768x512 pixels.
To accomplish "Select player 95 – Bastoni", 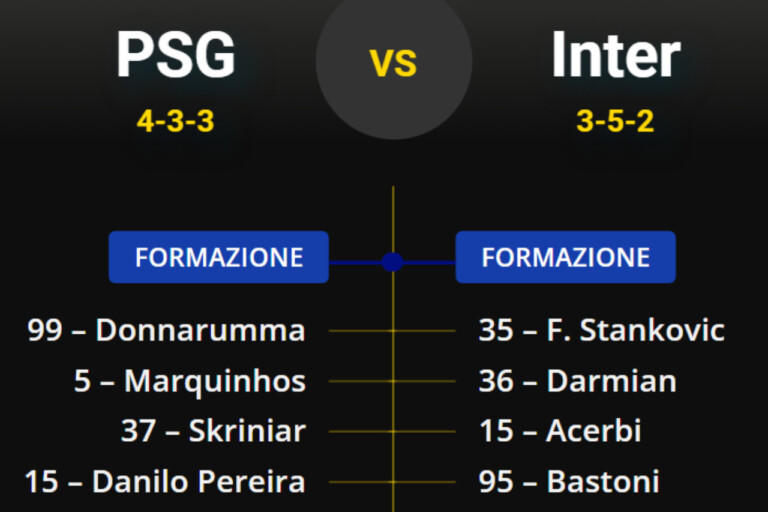I will click(568, 482).
